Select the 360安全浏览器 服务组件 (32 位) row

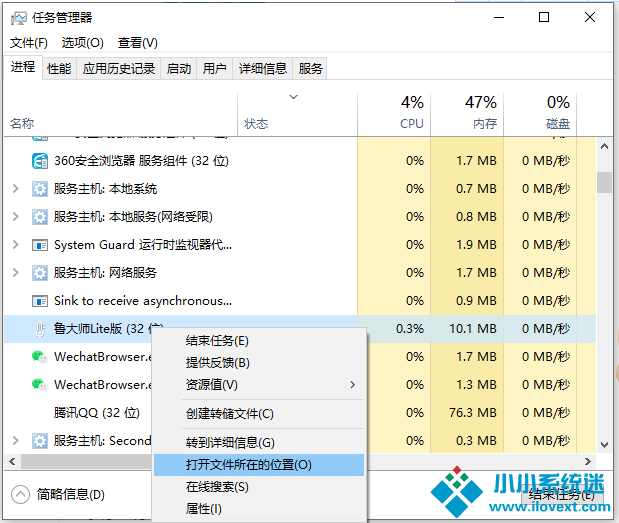[300, 161]
